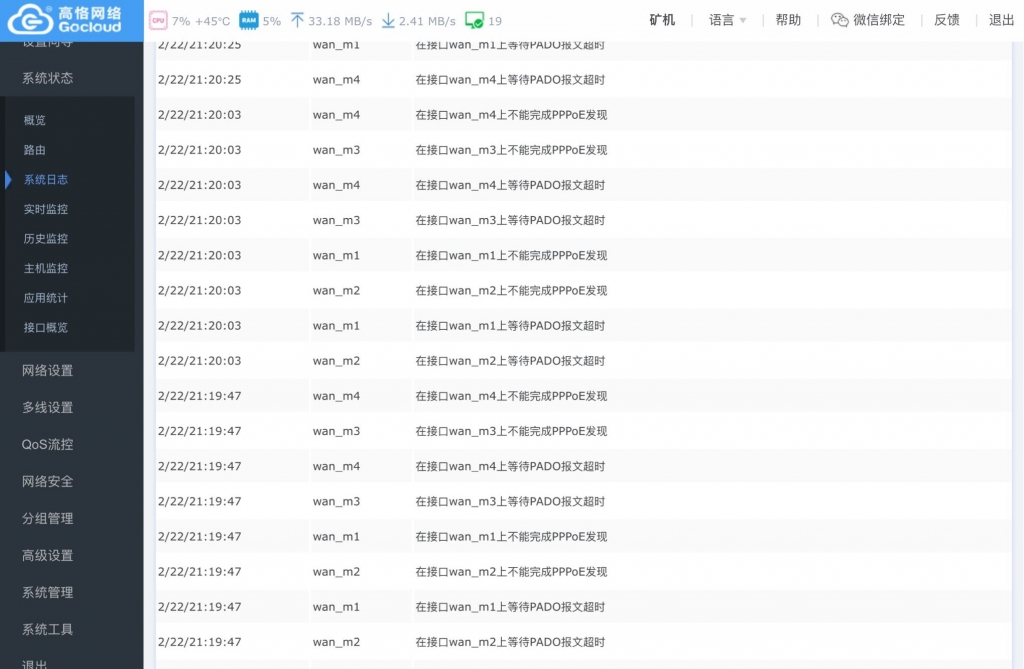Click 在接口wan_m2上不能完成PPPoE发现 at 21:19:47

[511, 572]
